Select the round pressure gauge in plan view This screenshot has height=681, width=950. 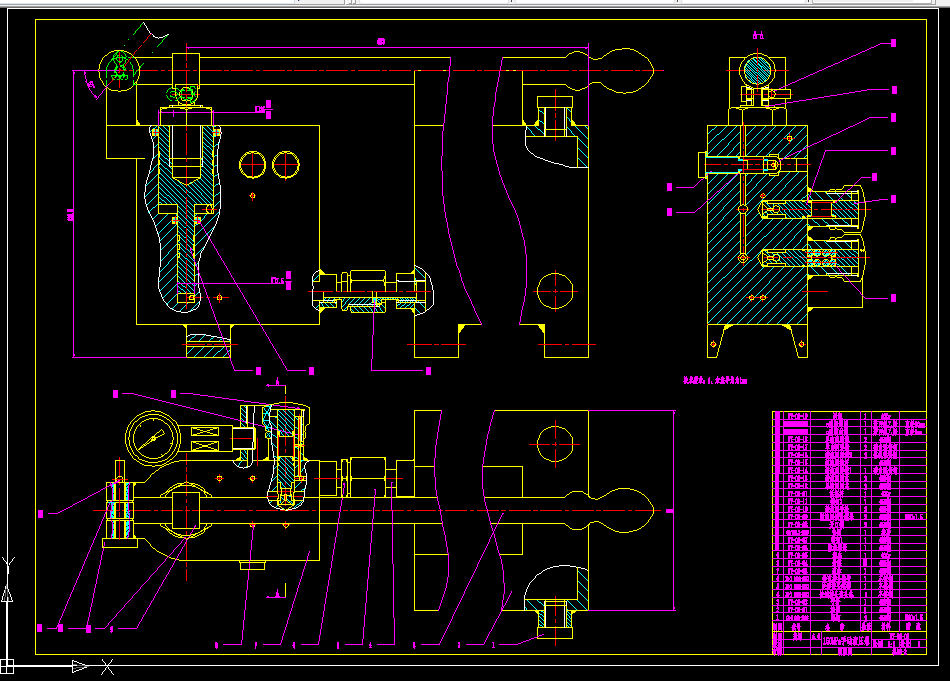point(153,439)
